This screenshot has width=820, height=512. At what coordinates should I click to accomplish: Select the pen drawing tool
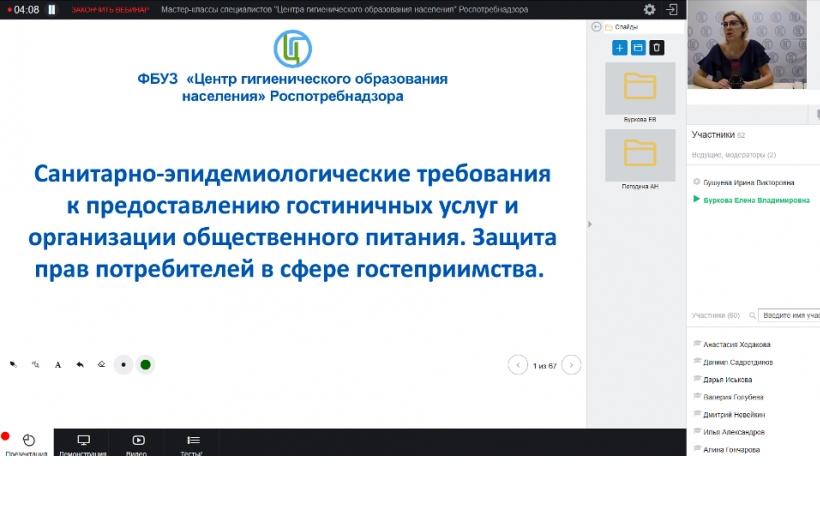(13, 365)
